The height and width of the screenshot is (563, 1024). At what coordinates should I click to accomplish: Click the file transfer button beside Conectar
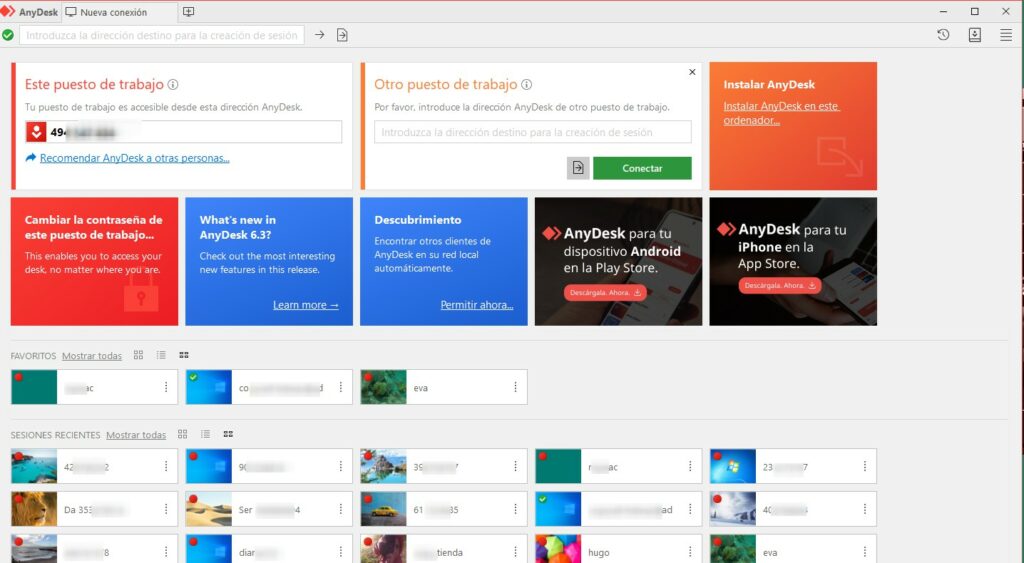click(578, 168)
